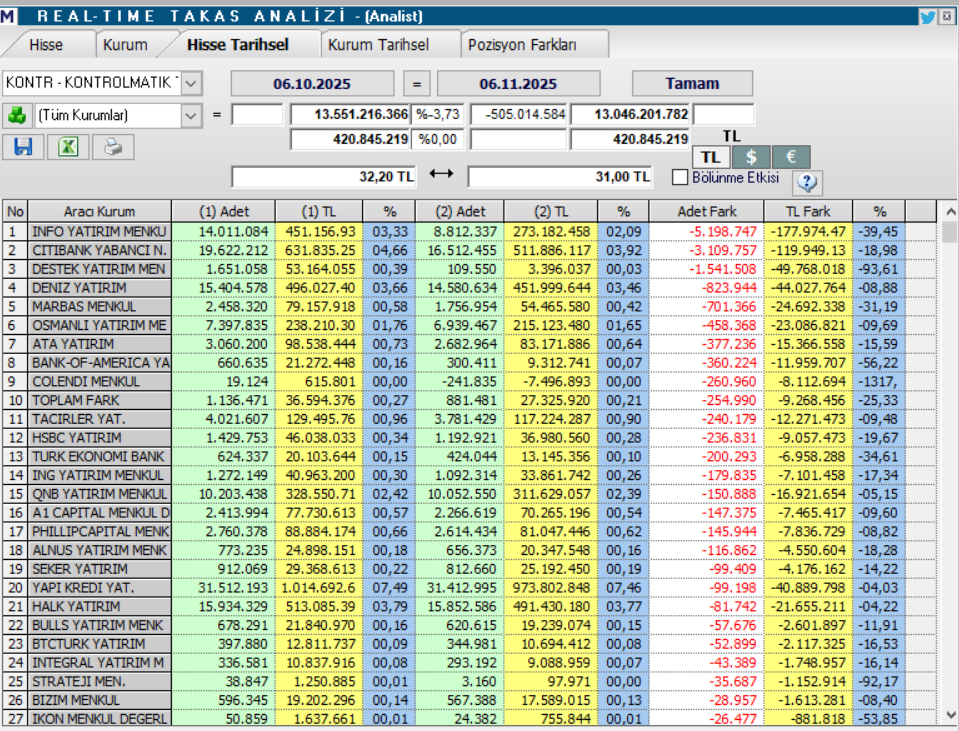Switch currency to dollar

[x=751, y=157]
